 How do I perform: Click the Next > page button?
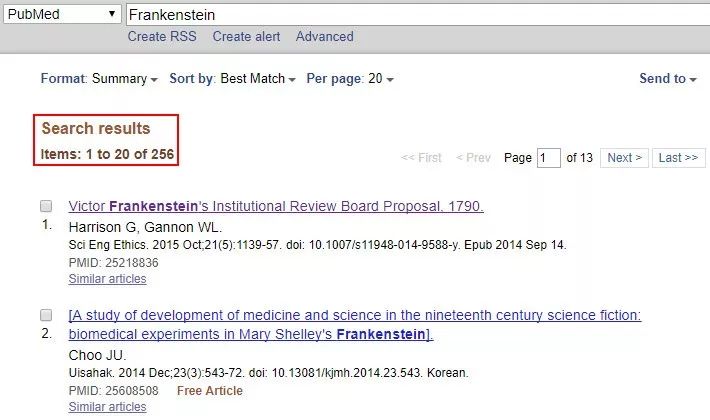(625, 158)
